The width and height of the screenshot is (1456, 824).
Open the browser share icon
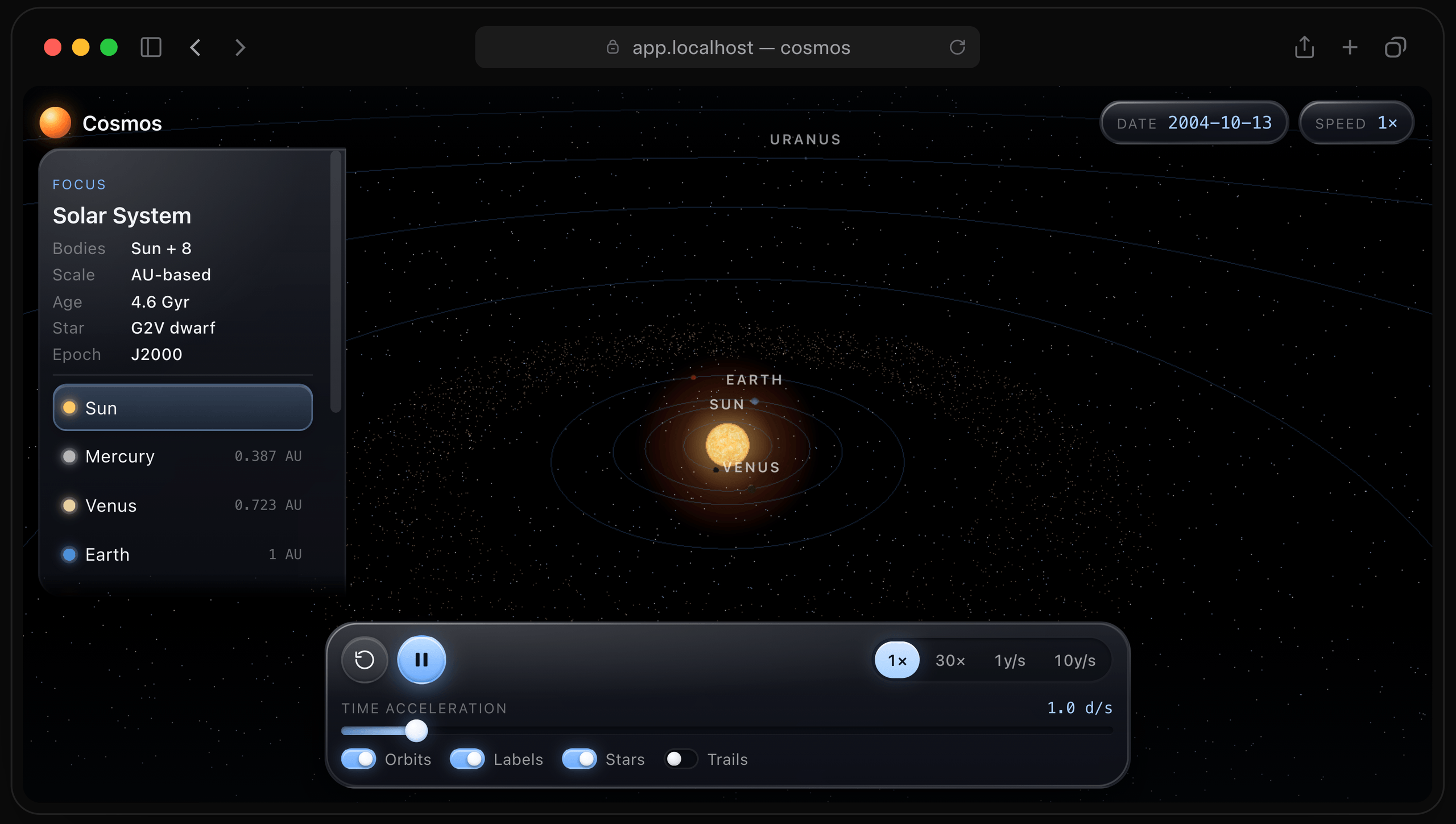tap(1304, 47)
